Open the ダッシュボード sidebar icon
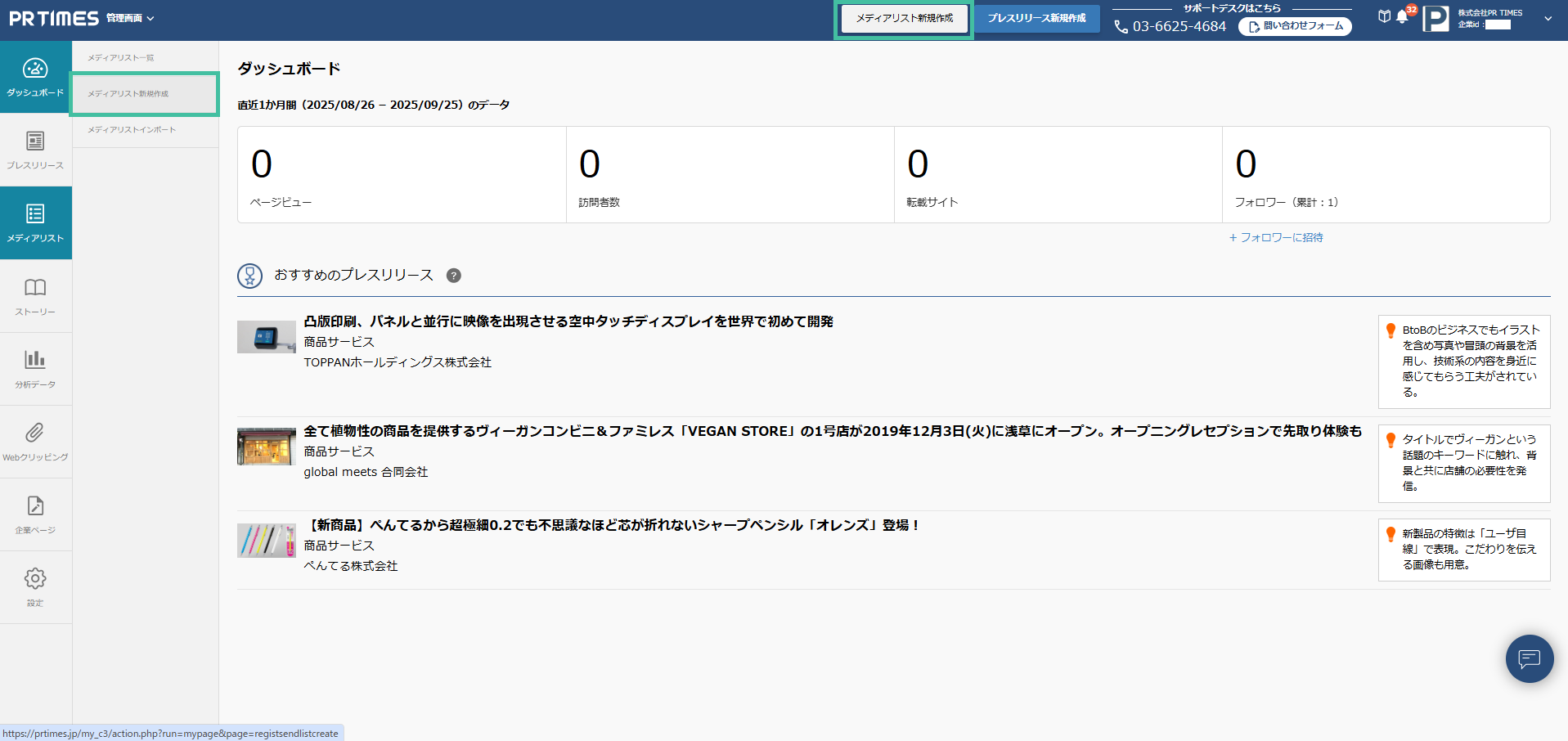The image size is (1568, 741). pos(35,77)
